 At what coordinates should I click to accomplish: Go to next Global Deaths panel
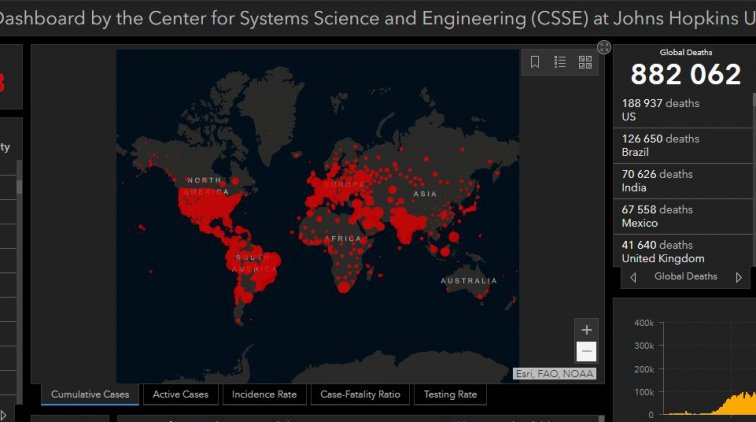click(739, 277)
